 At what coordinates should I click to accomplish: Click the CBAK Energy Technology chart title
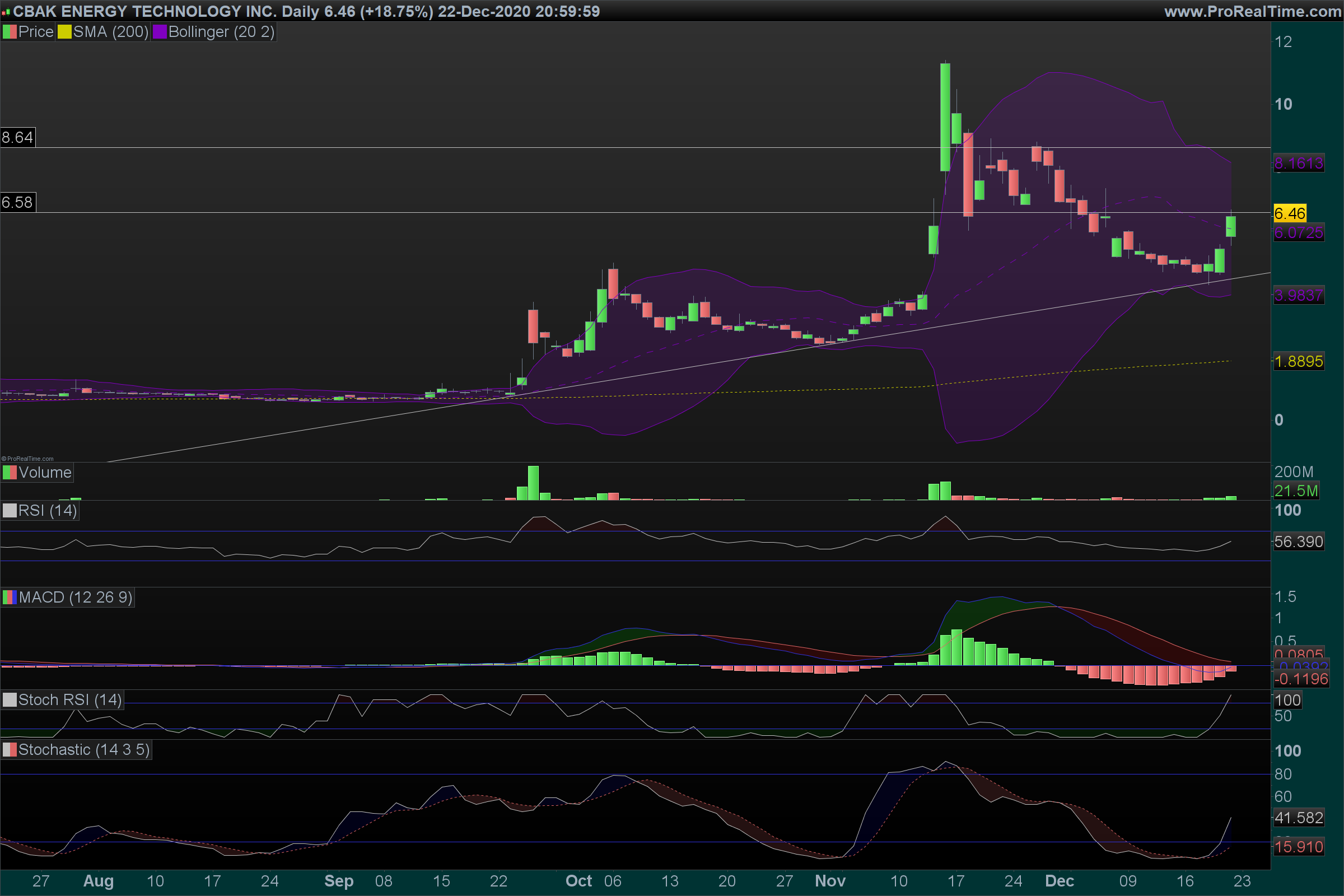(144, 11)
